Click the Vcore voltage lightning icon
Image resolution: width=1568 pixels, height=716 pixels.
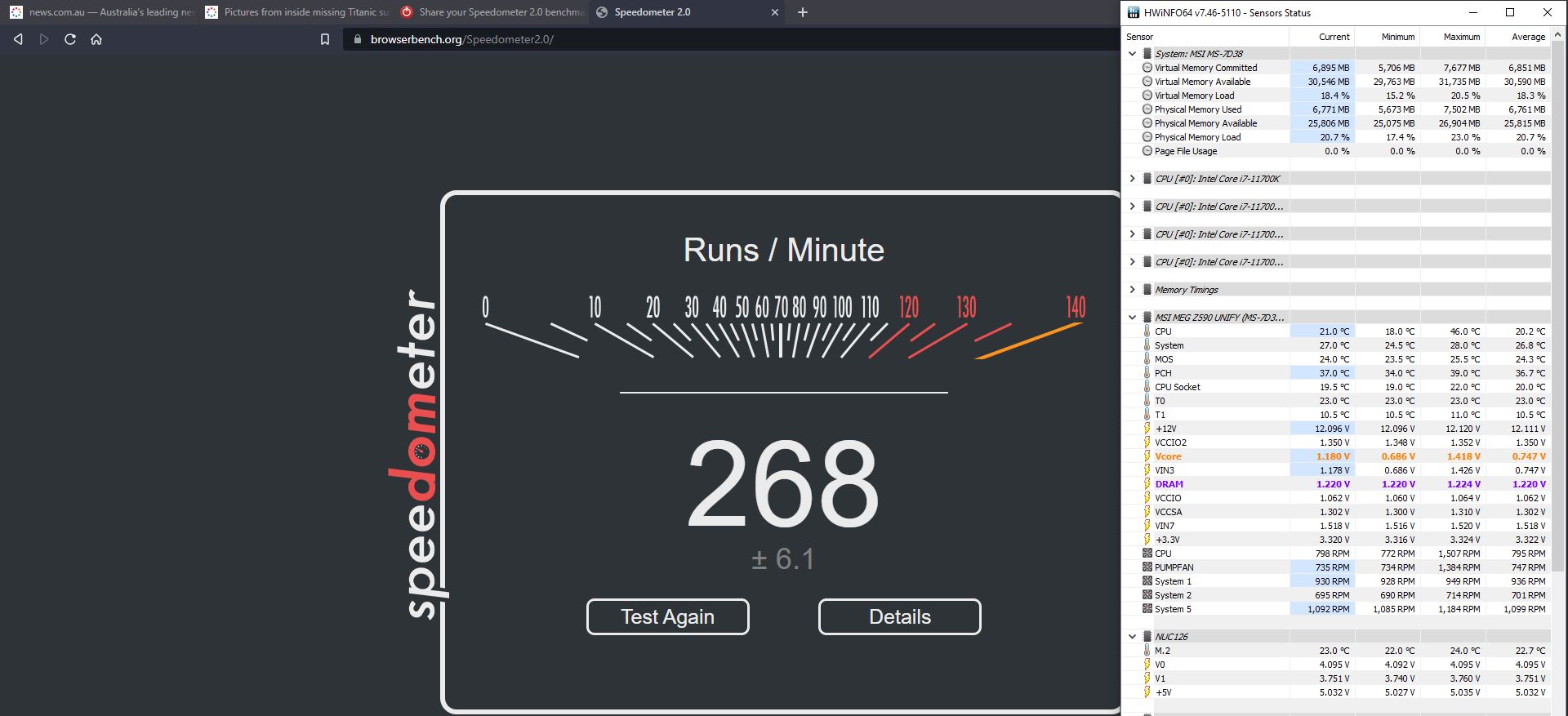pos(1147,456)
